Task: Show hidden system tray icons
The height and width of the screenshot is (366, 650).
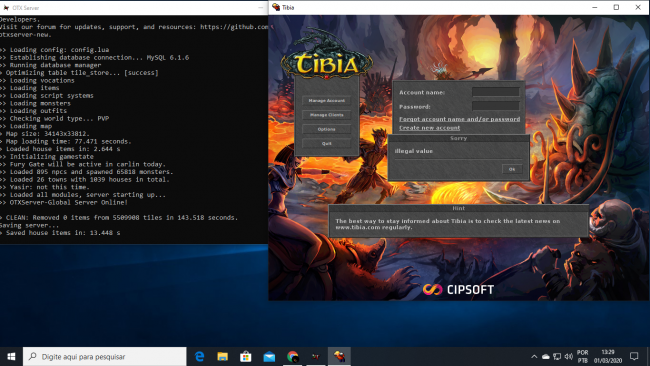Action: (534, 356)
